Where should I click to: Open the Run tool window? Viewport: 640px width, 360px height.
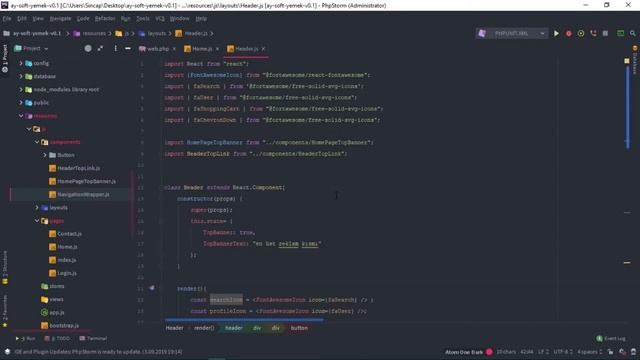tap(25, 338)
